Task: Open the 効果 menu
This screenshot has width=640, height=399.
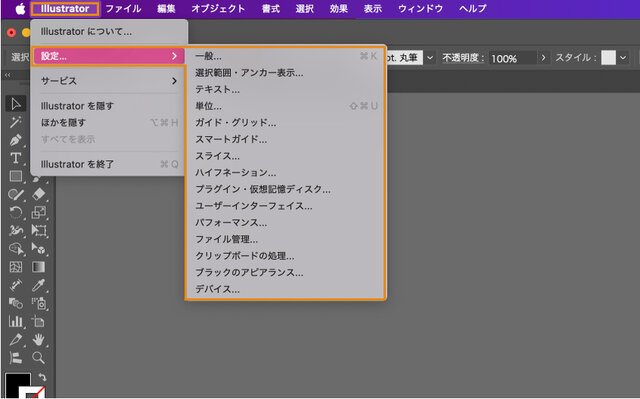Action: [338, 9]
